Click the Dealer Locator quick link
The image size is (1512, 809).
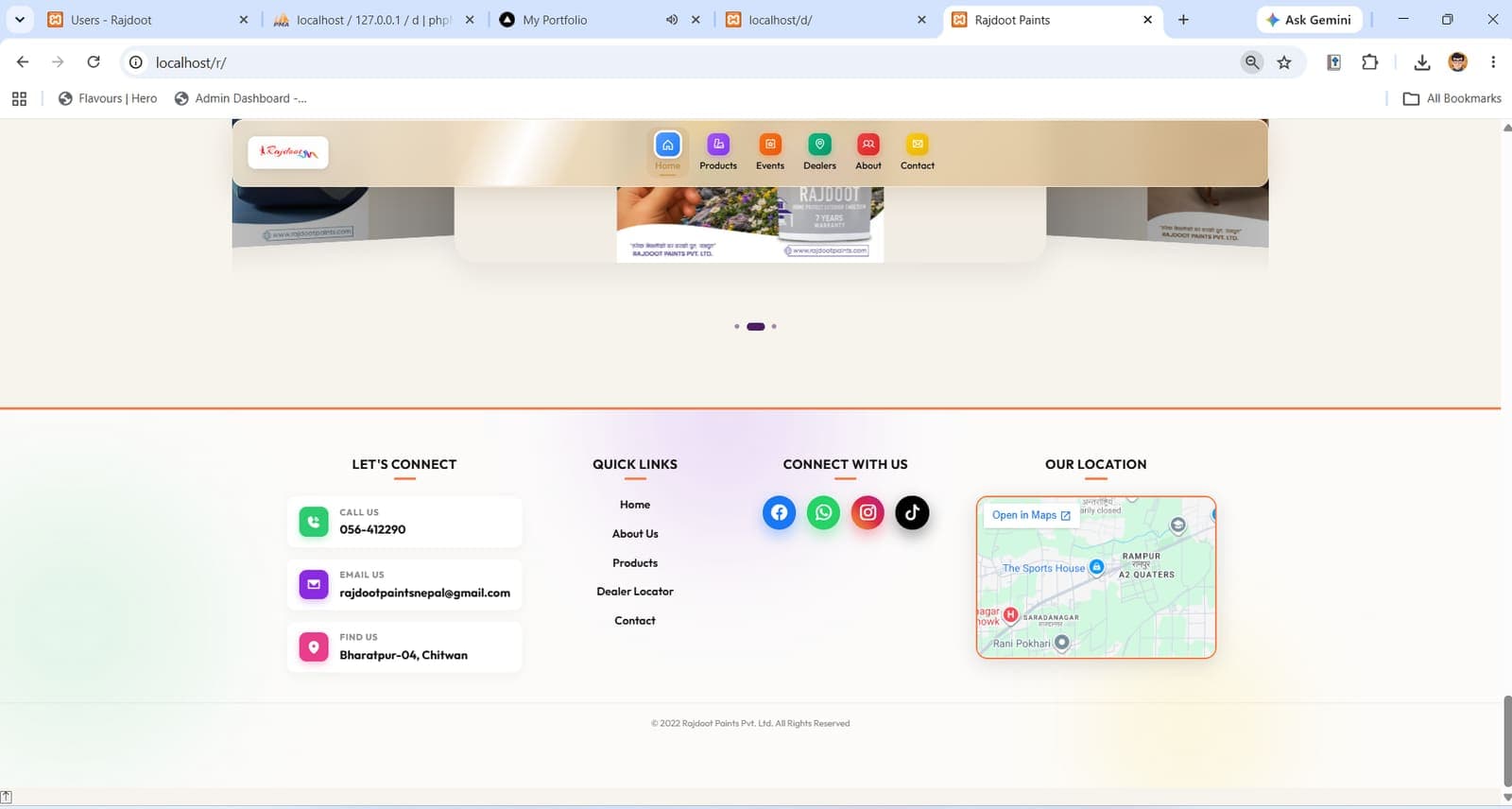point(635,592)
